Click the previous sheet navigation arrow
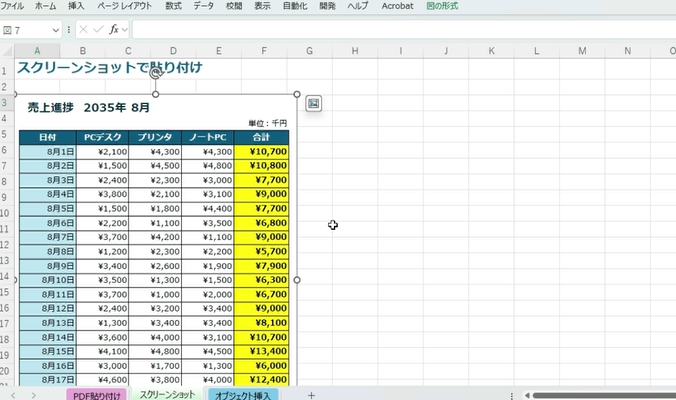The height and width of the screenshot is (400, 676). [13, 395]
